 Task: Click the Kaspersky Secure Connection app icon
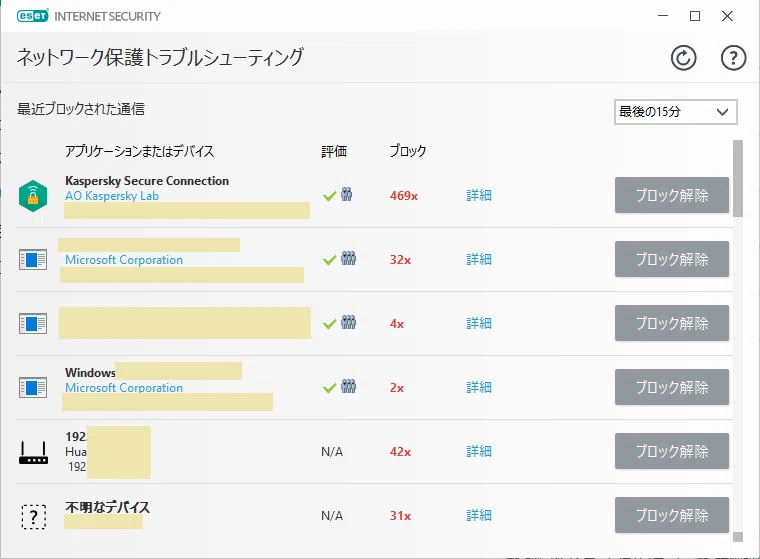pyautogui.click(x=33, y=195)
